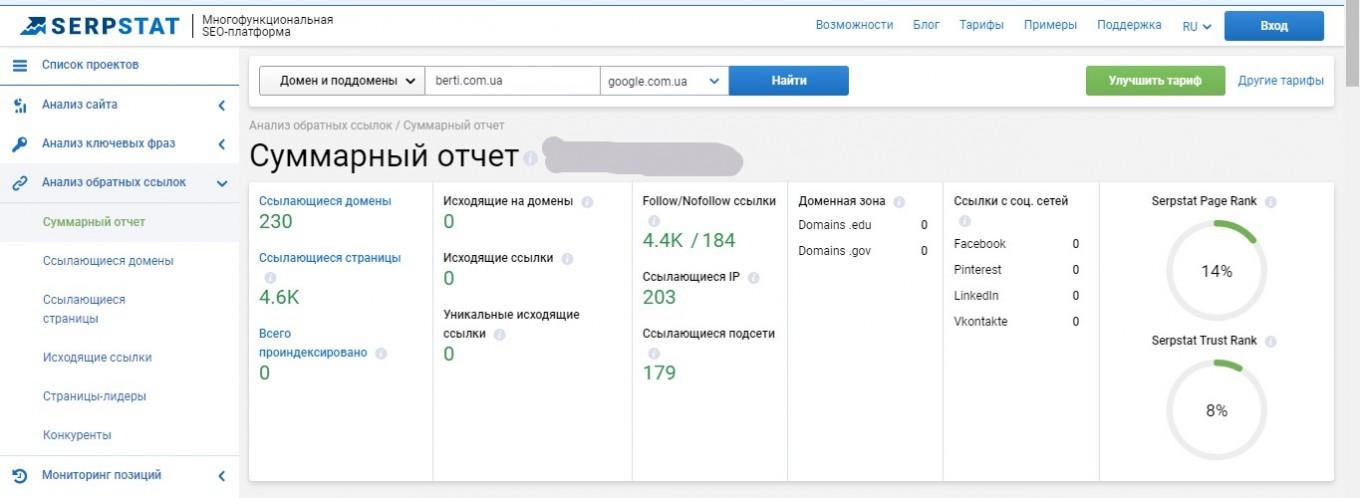Click the hamburger icon beside Список проектов
This screenshot has width=1360, height=498.
19,65
